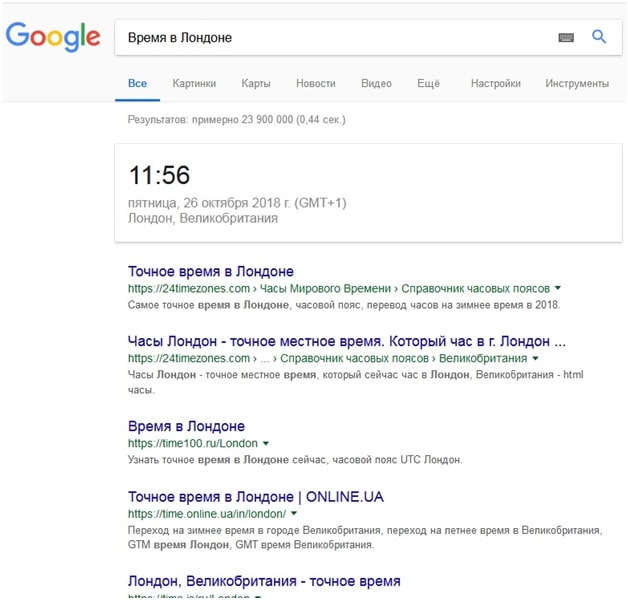Expand arrow beside time.online.ua URL
The image size is (628, 600).
[x=291, y=513]
